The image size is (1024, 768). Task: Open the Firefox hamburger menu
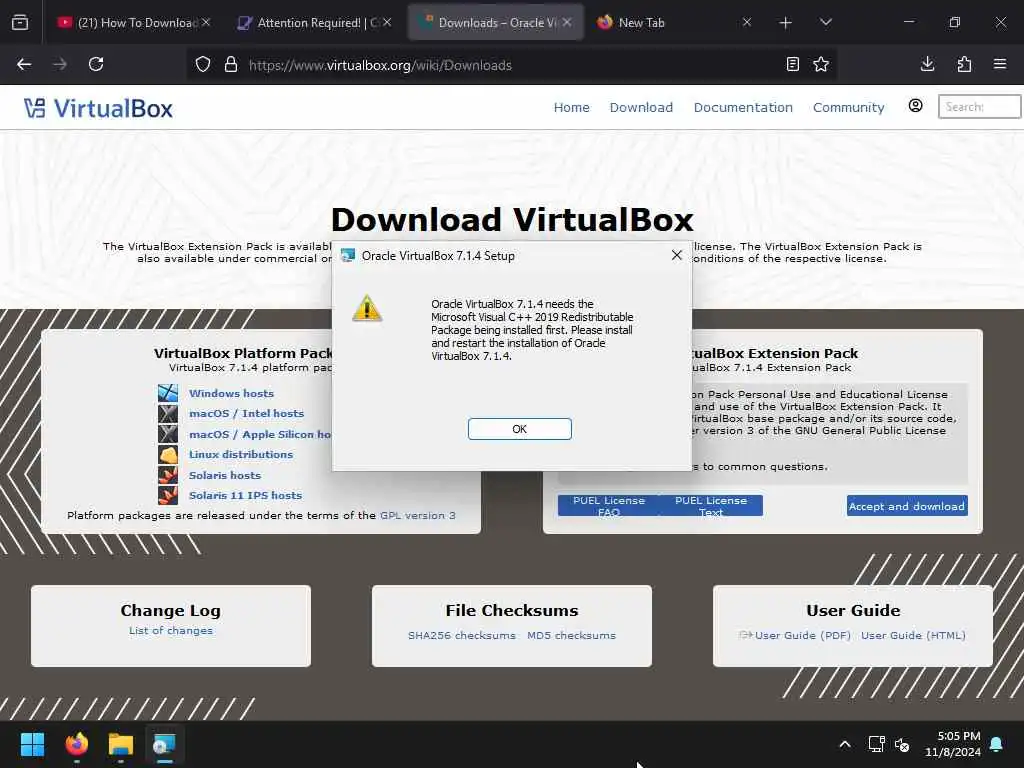pyautogui.click(x=1000, y=64)
